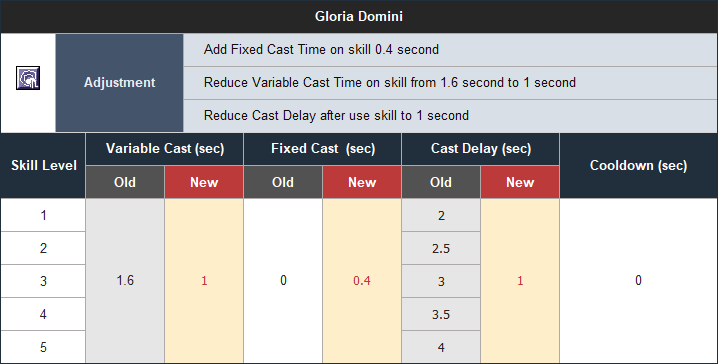Click the Adjustment label cell
718x364 pixels.
pyautogui.click(x=120, y=82)
